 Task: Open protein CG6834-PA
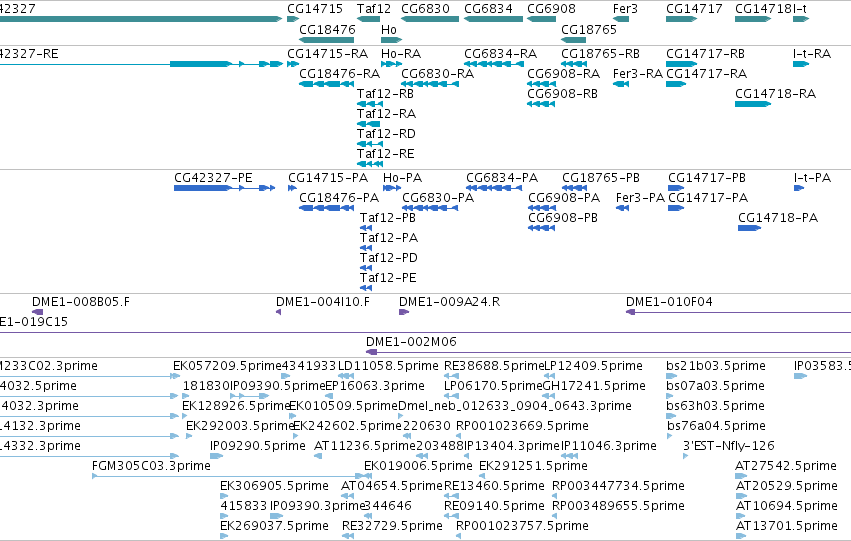pyautogui.click(x=502, y=178)
